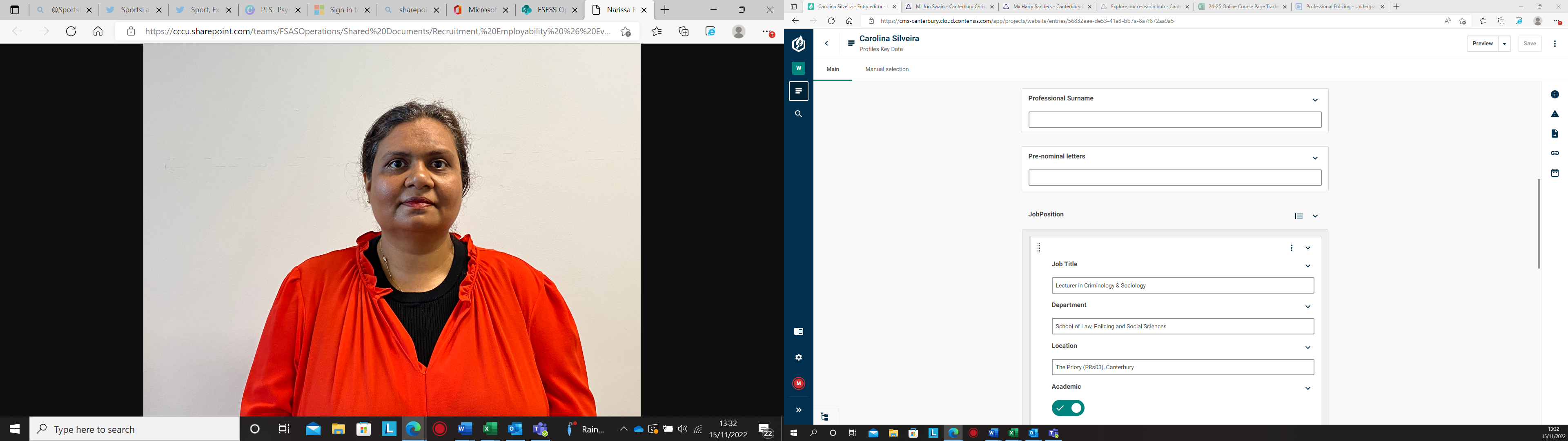Open the three-dot menu in job position card
This screenshot has width=1568, height=441.
[1291, 248]
